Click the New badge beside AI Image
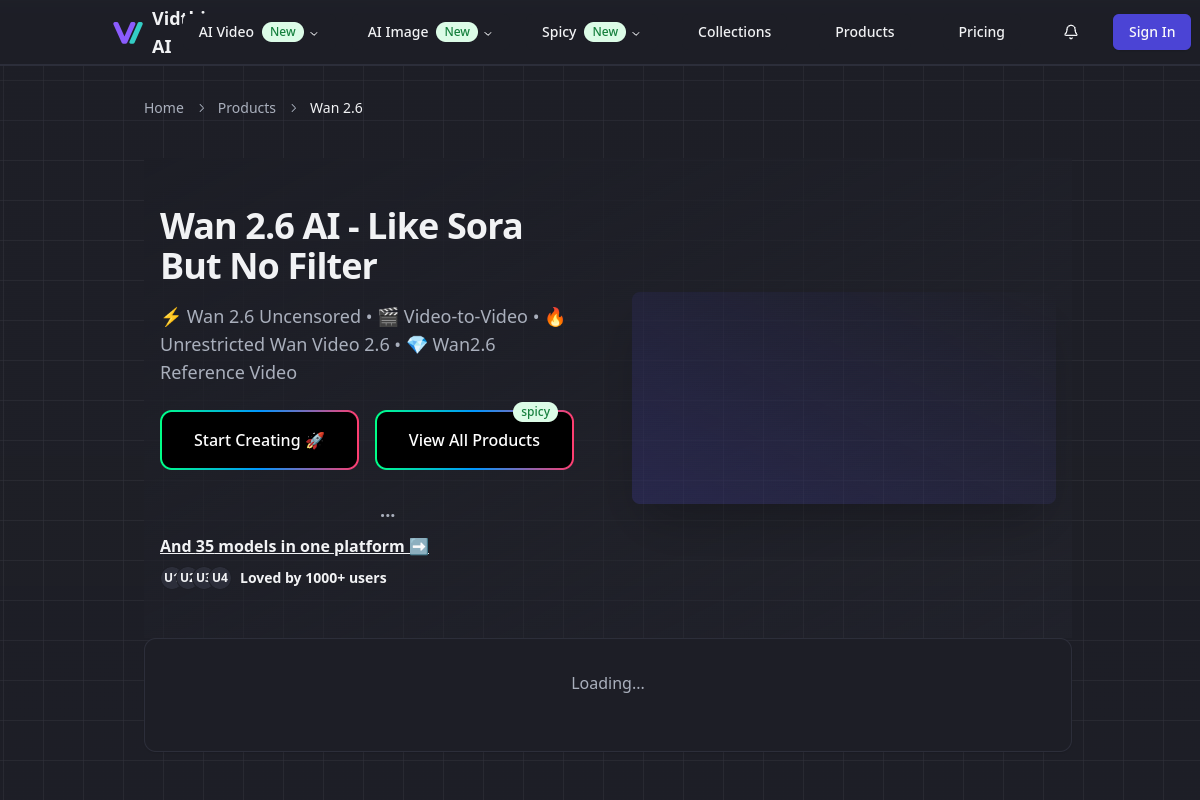Viewport: 1200px width, 800px height. [x=457, y=31]
